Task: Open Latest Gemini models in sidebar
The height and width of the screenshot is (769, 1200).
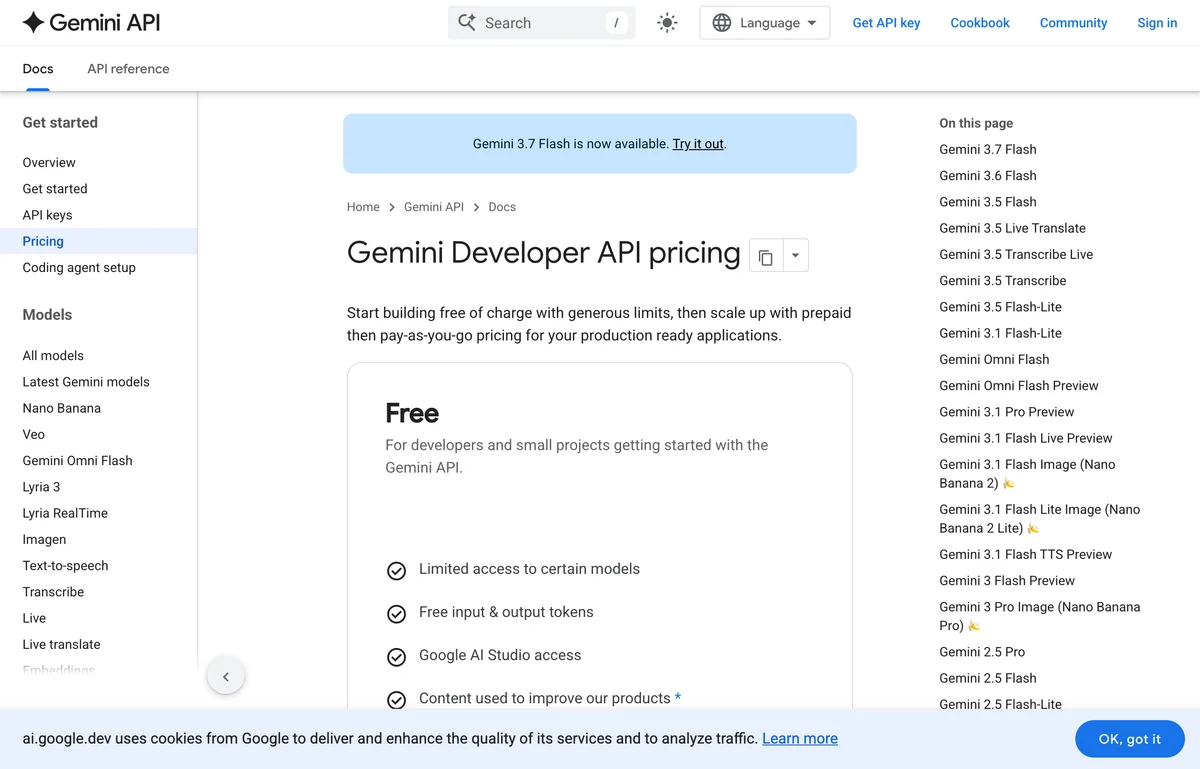Action: point(86,382)
